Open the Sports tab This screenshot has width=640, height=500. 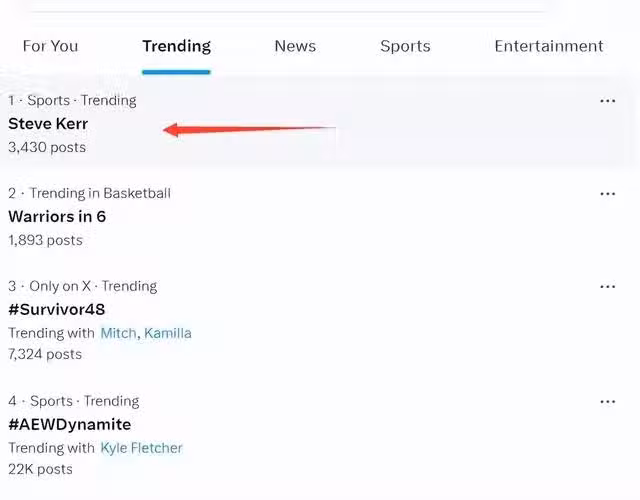(405, 46)
